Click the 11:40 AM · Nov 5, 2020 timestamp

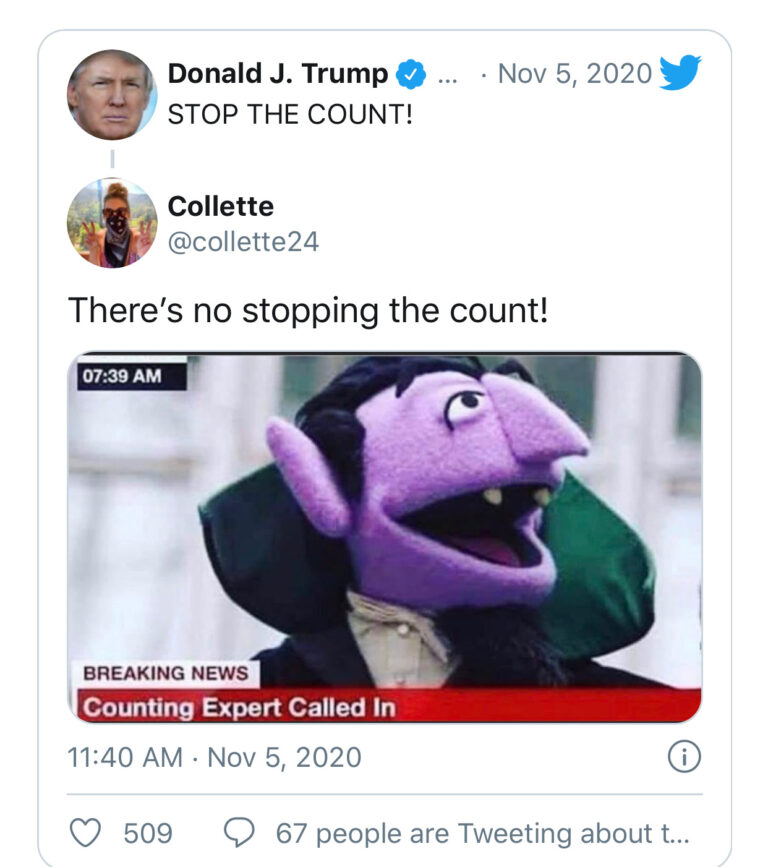coord(214,758)
